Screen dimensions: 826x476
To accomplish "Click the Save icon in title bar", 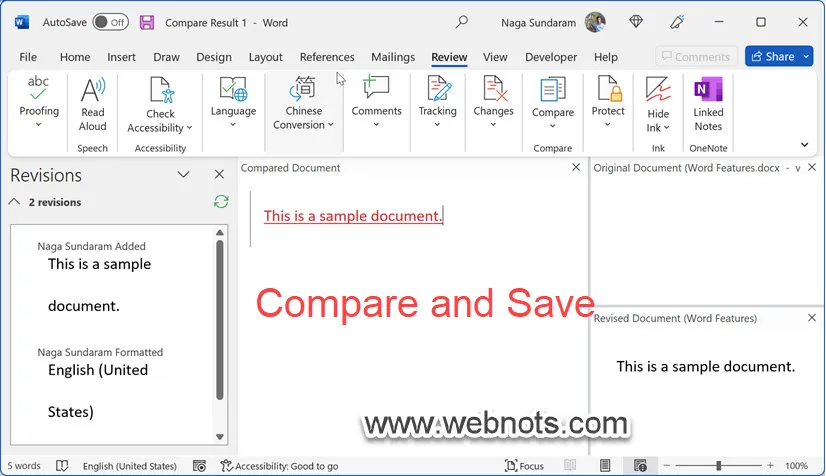I will tap(147, 22).
